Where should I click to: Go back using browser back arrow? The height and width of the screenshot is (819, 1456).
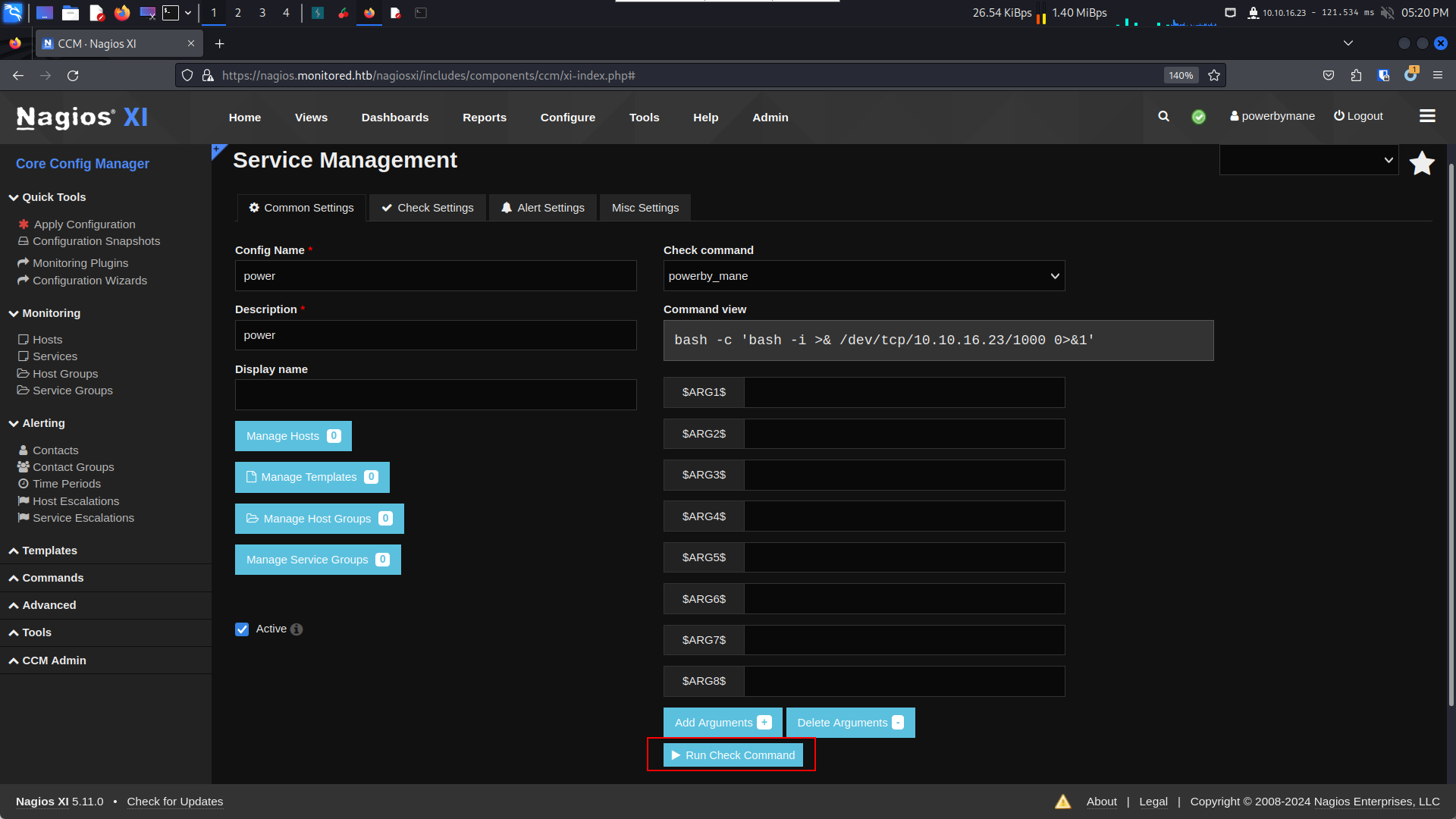click(x=18, y=75)
